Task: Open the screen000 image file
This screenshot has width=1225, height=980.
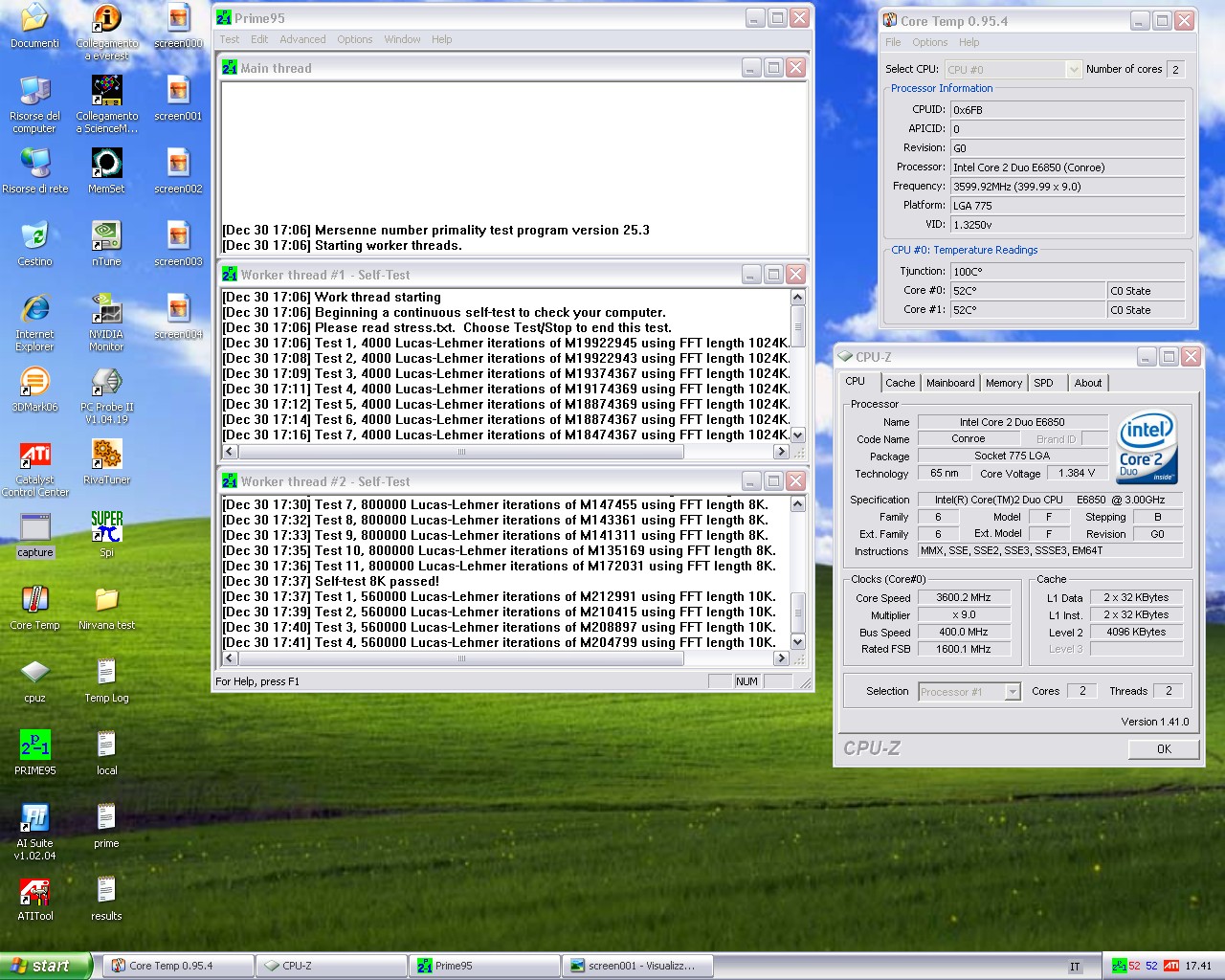Action: pyautogui.click(x=178, y=26)
